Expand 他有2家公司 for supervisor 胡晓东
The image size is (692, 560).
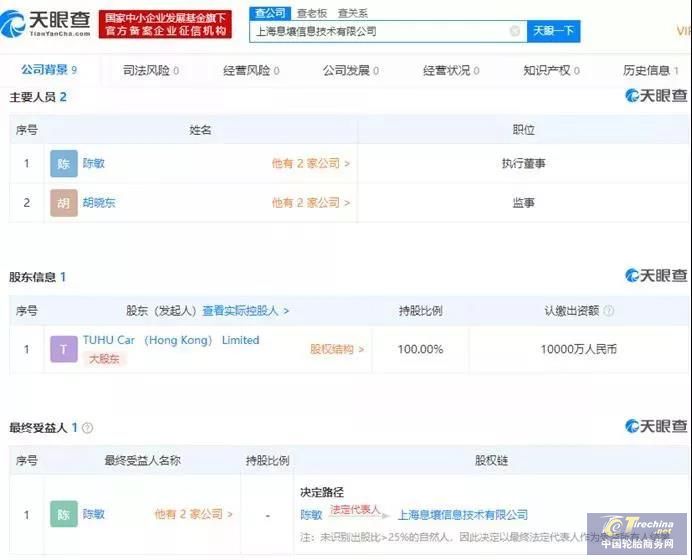coord(311,203)
